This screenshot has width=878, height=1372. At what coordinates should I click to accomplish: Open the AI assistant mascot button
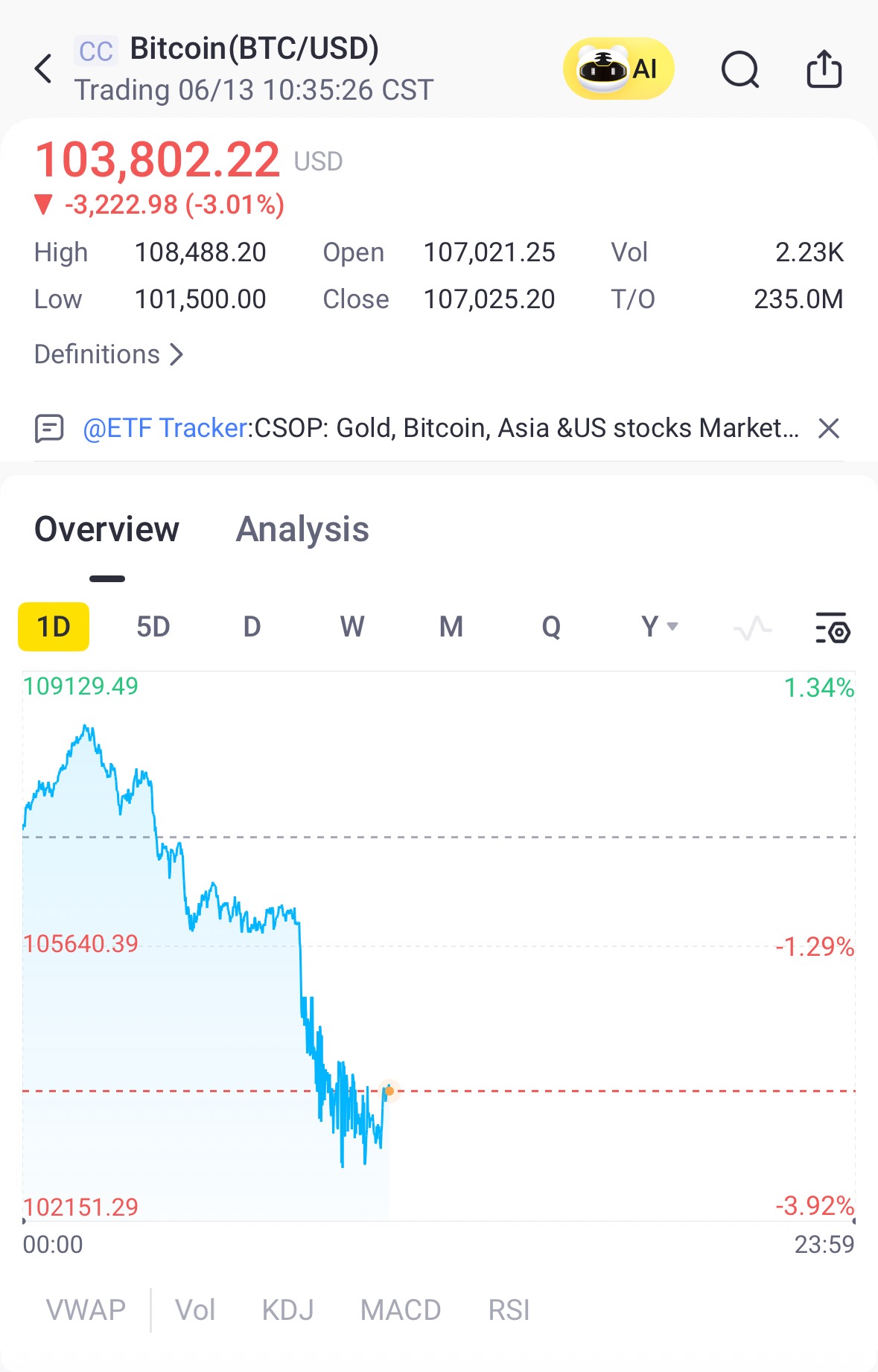618,69
